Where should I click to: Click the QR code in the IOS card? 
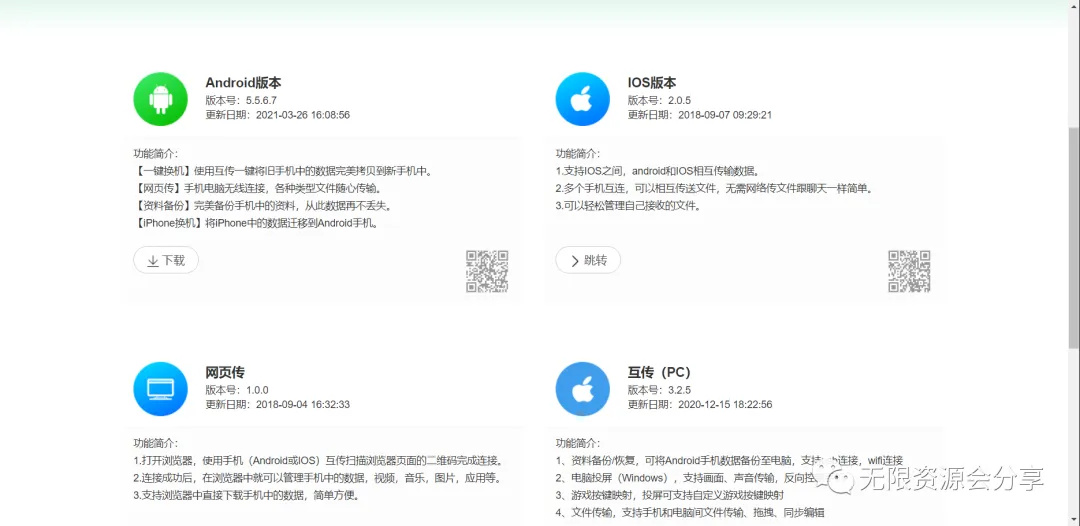[909, 271]
